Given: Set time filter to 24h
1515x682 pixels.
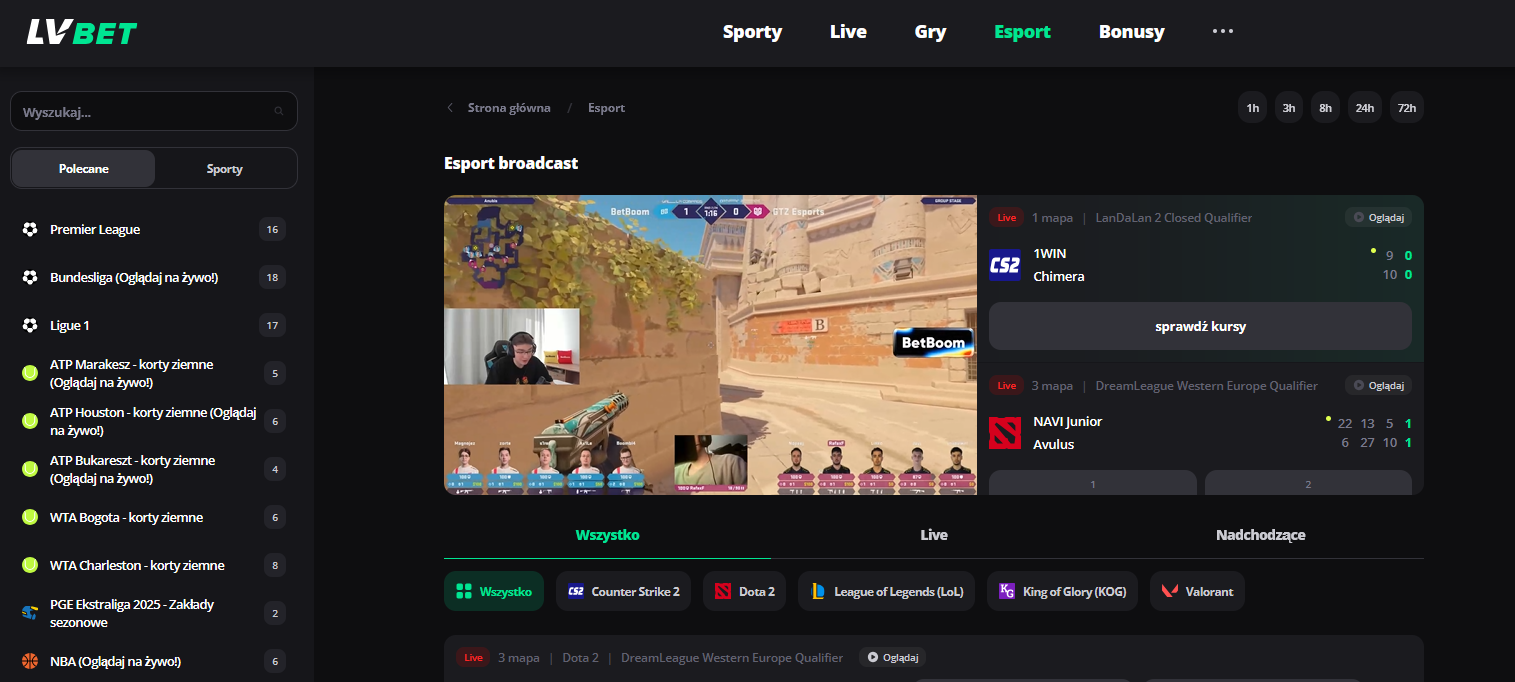Looking at the screenshot, I should tap(1365, 108).
